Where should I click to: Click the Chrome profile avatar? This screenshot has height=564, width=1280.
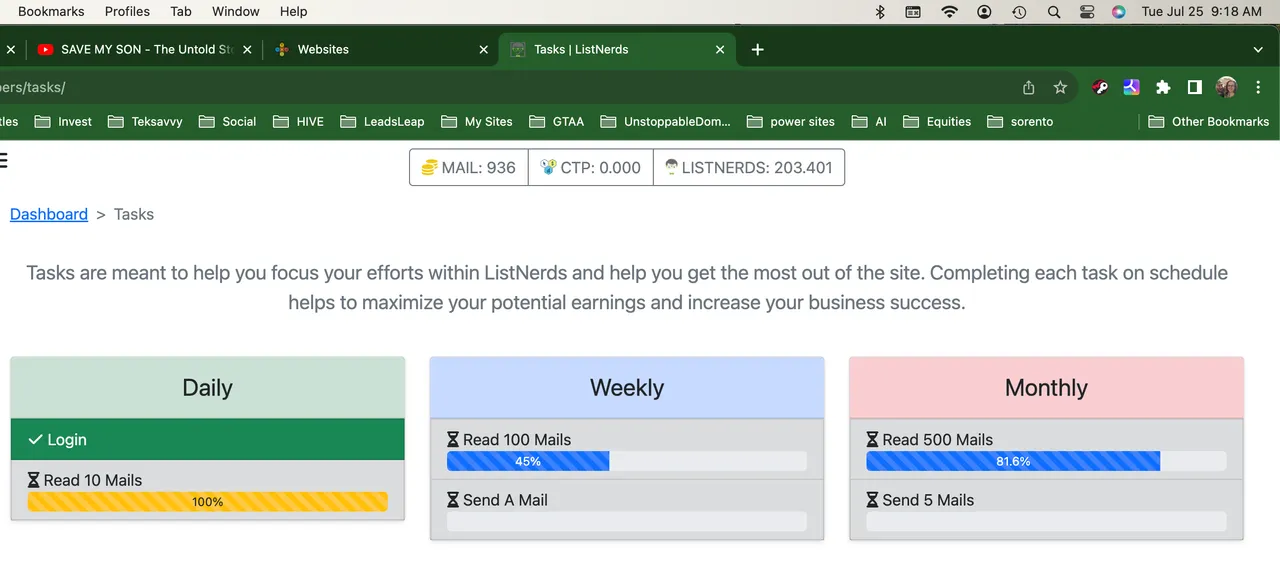(1226, 88)
